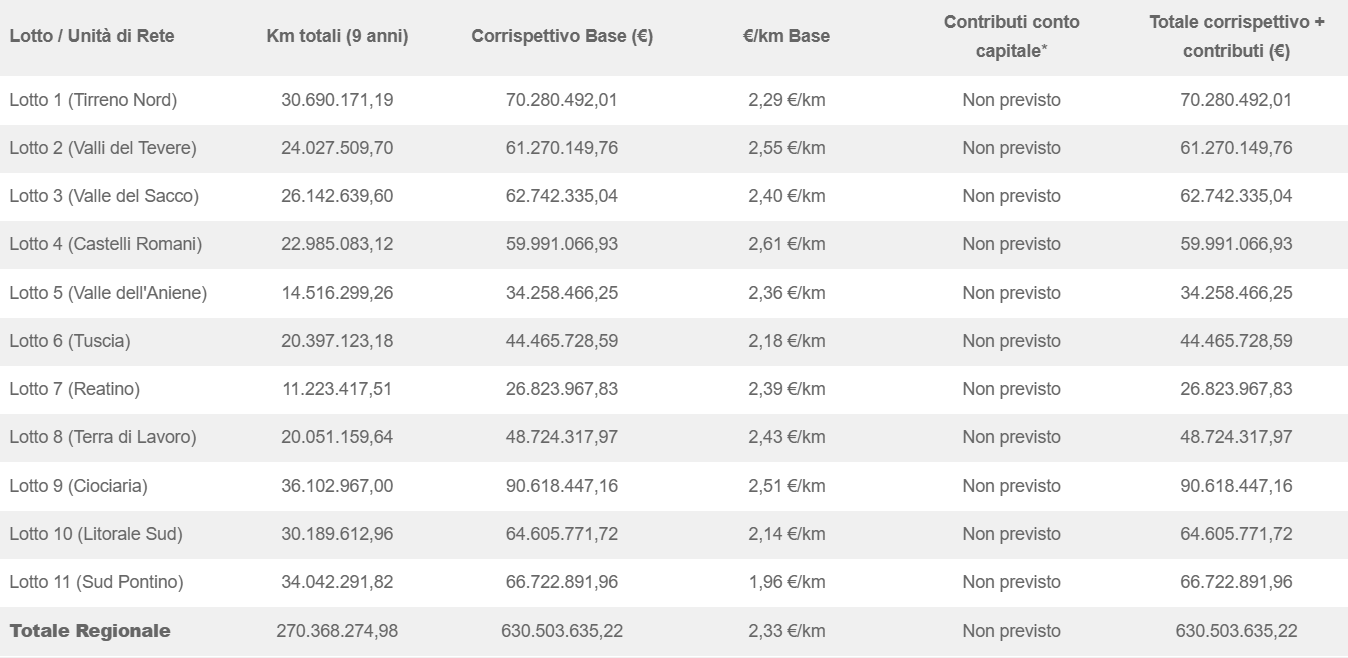Click the "Contributi conto capitale*" header
1348x658 pixels.
tap(1011, 36)
